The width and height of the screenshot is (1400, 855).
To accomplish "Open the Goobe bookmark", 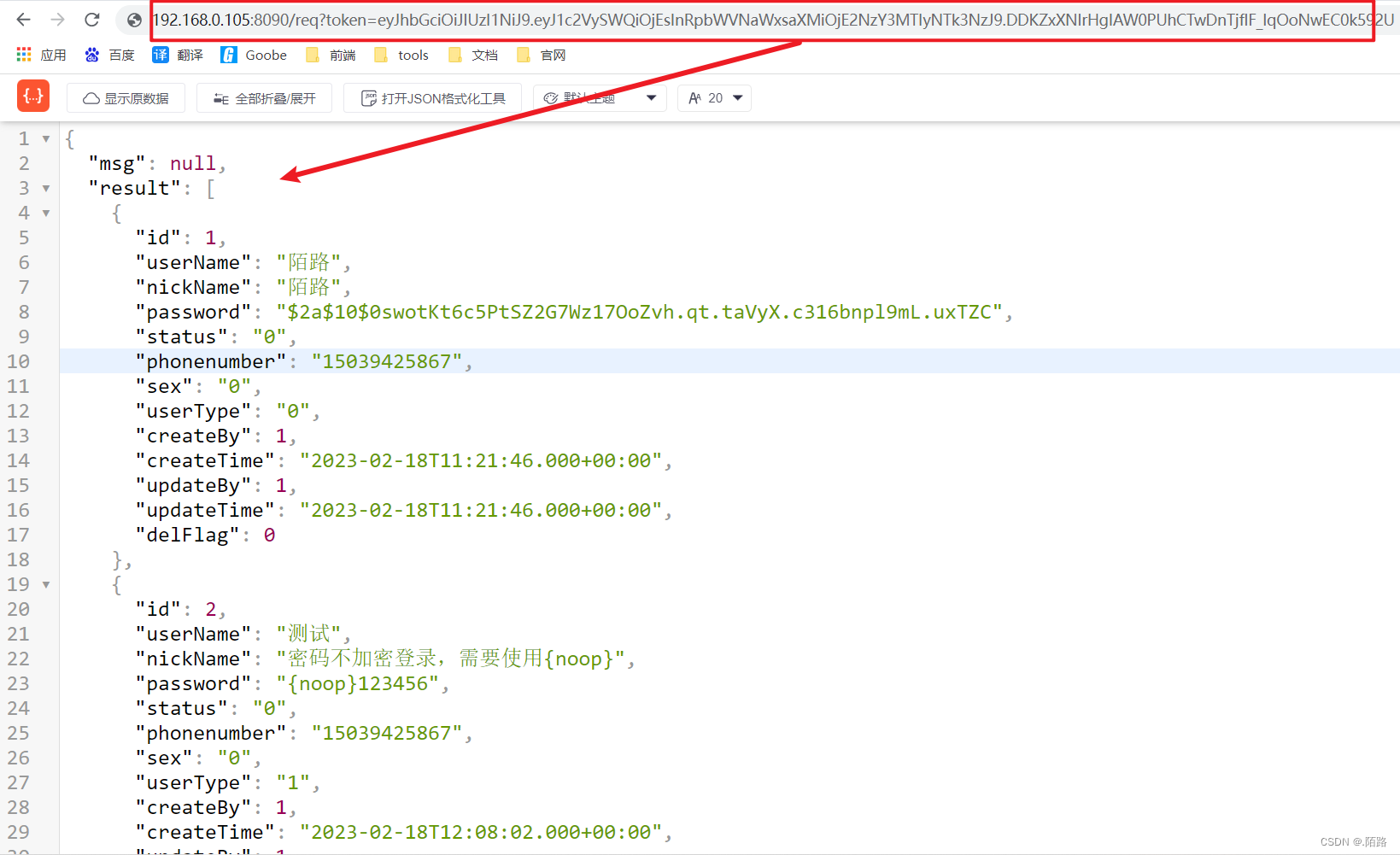I will [x=254, y=55].
